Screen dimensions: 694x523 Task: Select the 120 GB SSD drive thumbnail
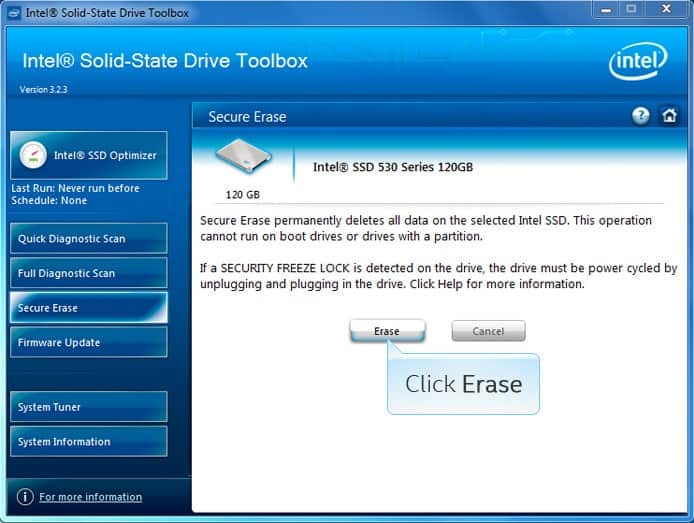(243, 156)
